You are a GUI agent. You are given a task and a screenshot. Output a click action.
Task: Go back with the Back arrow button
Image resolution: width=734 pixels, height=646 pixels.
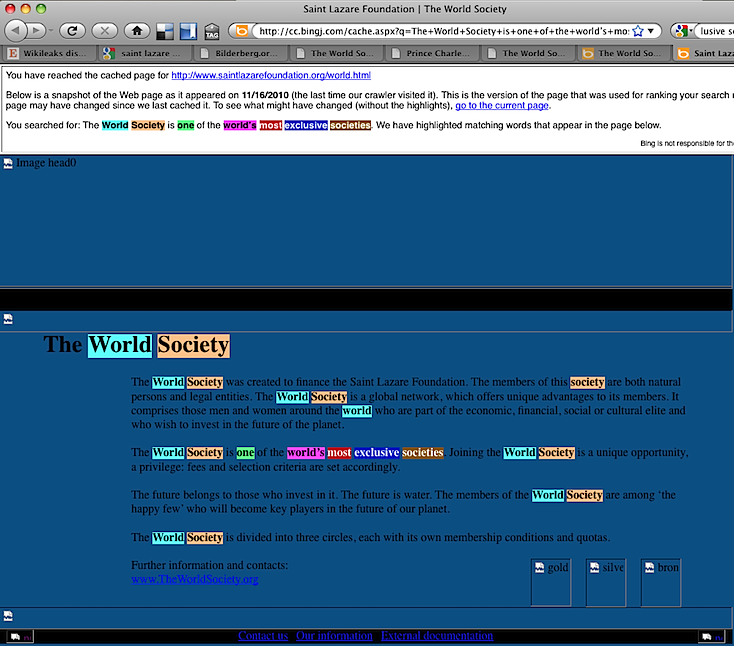15,31
